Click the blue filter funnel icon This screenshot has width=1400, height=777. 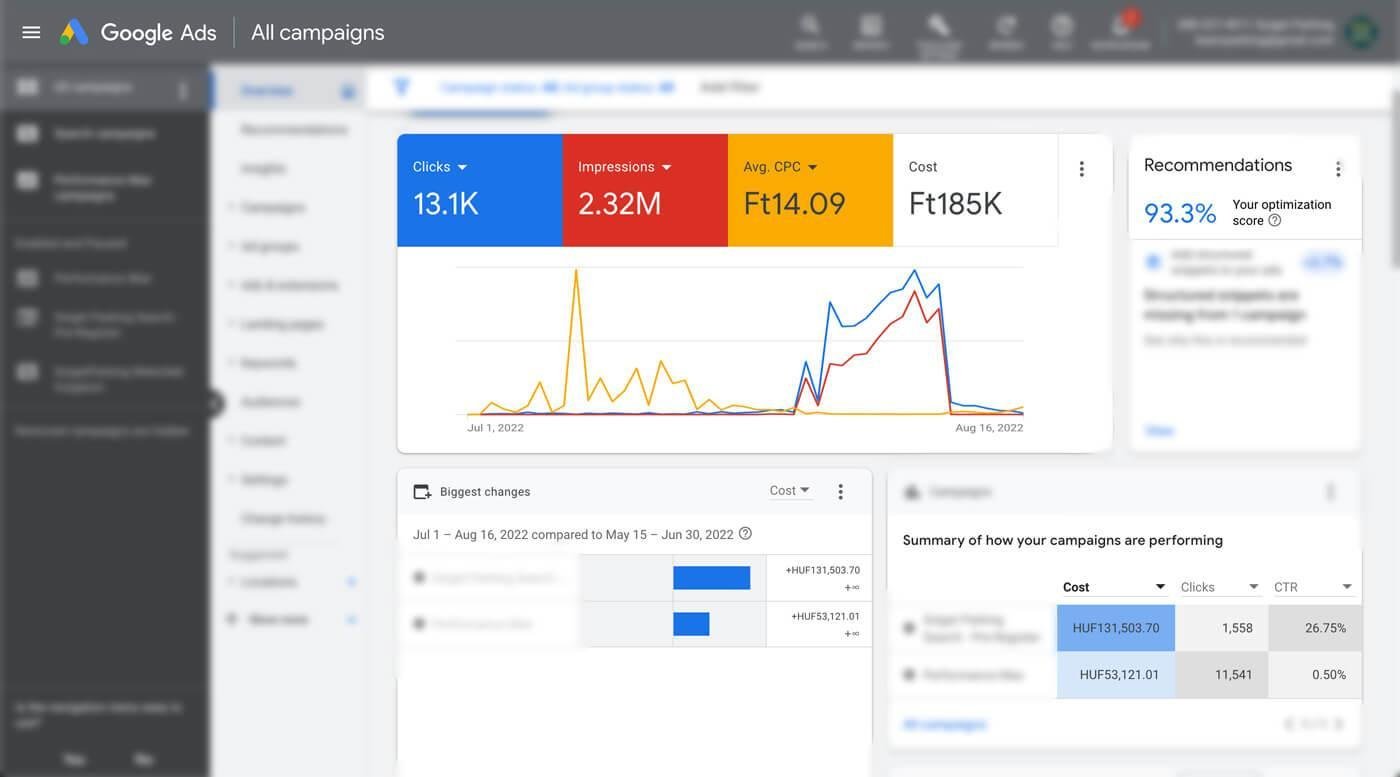coord(402,87)
